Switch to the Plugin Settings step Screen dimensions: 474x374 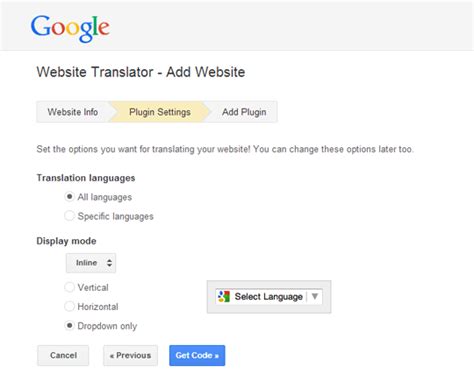[x=160, y=112]
